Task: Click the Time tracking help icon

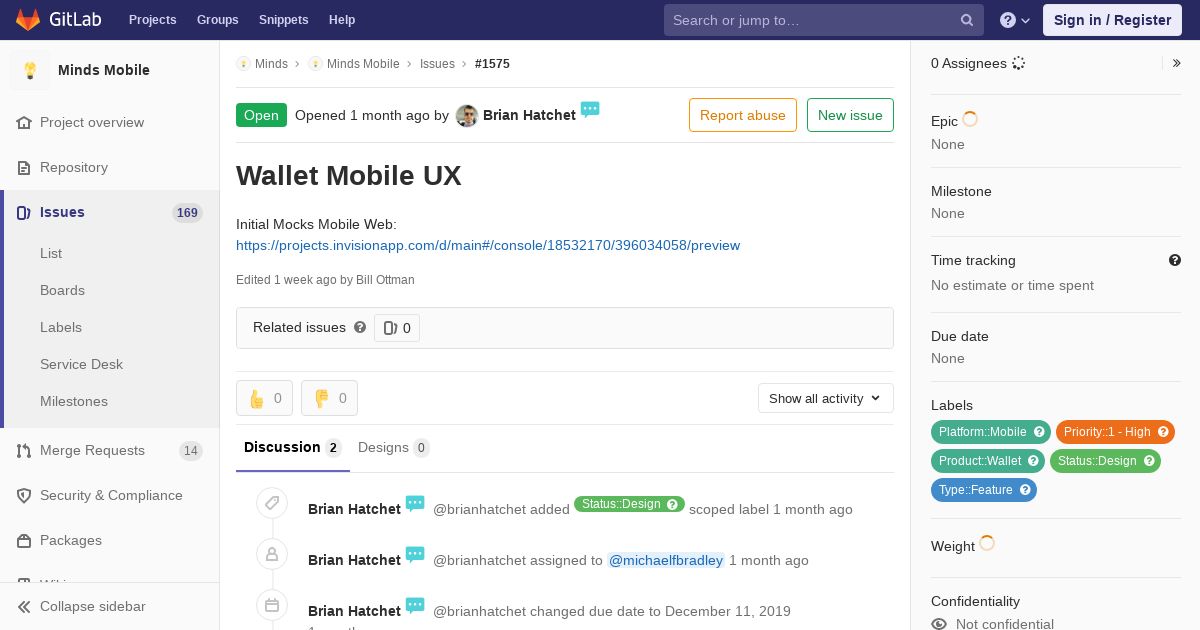Action: click(x=1175, y=260)
